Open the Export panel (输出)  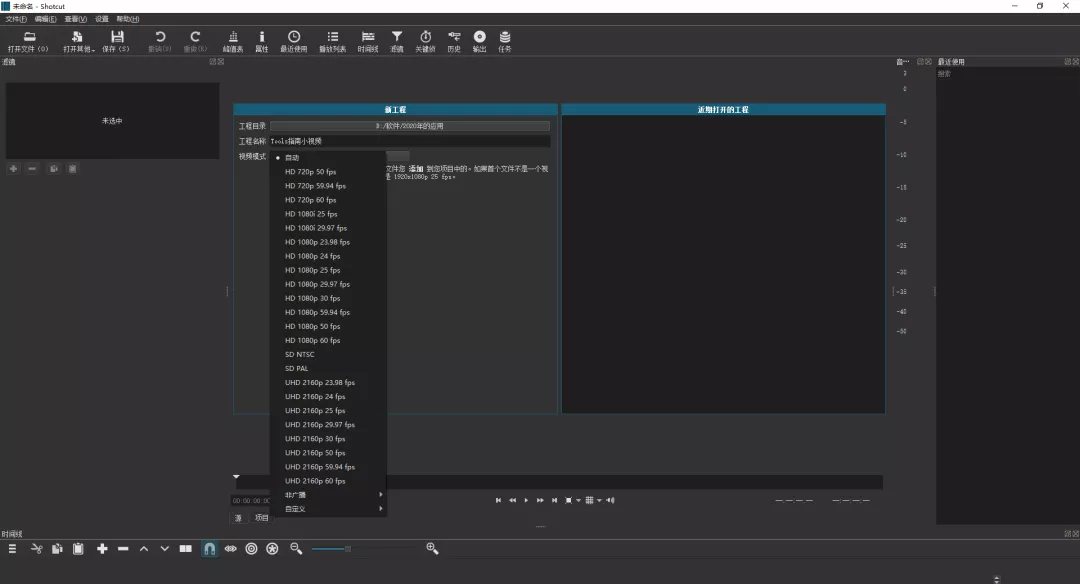click(x=479, y=41)
